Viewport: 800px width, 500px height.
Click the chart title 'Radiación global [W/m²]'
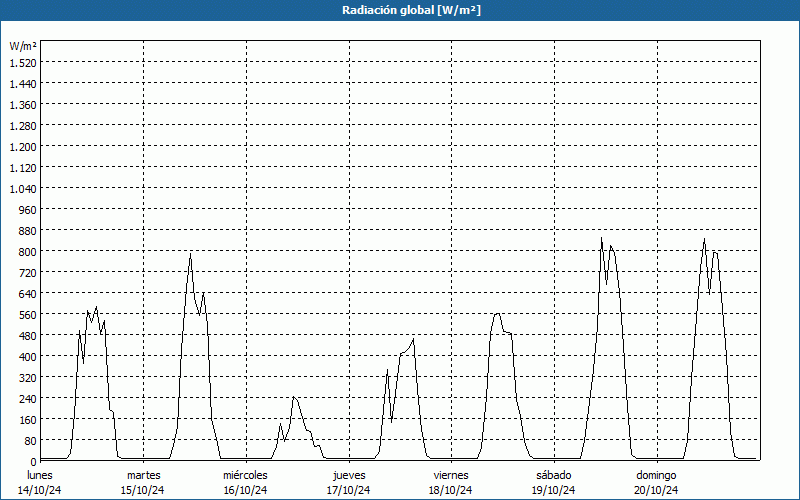pyautogui.click(x=411, y=10)
